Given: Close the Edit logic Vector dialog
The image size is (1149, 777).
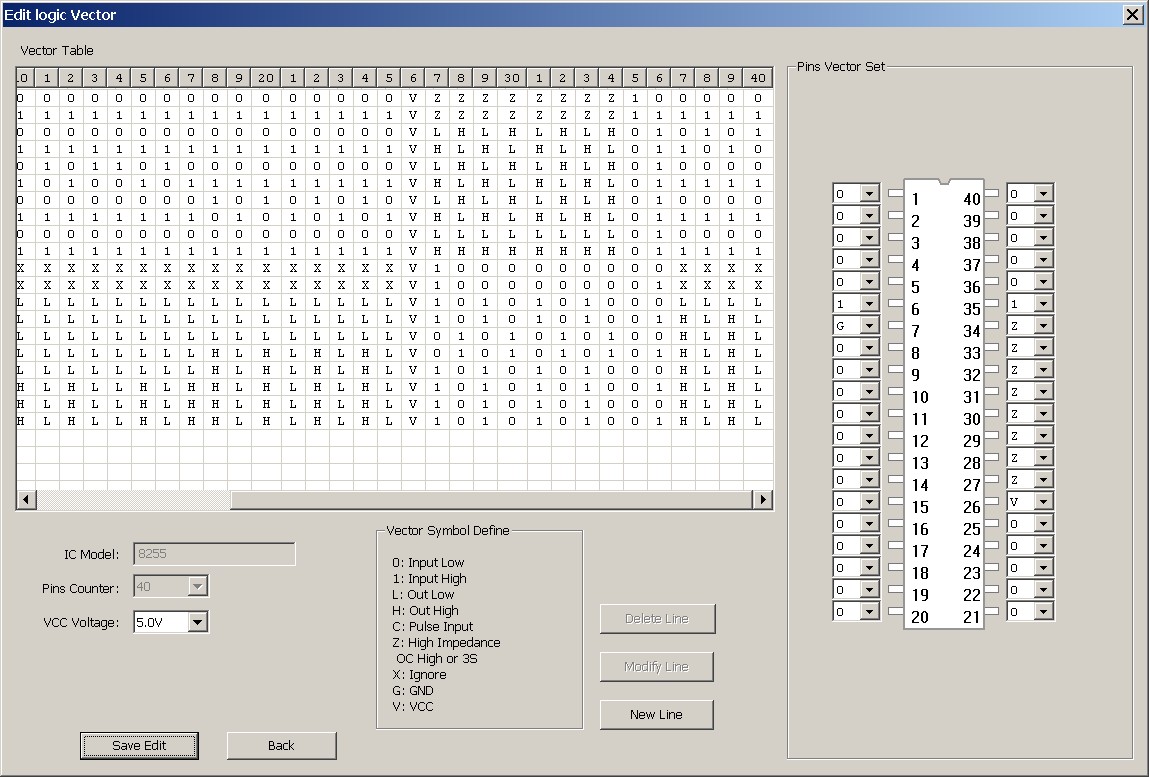Looking at the screenshot, I should pyautogui.click(x=1132, y=14).
